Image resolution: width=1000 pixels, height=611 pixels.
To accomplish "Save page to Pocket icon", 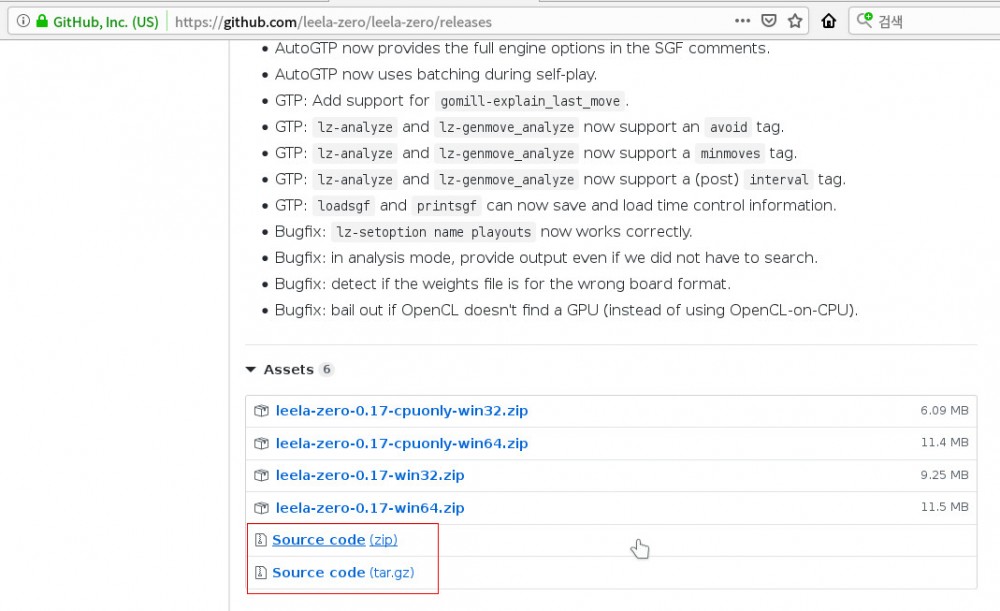I will [769, 21].
